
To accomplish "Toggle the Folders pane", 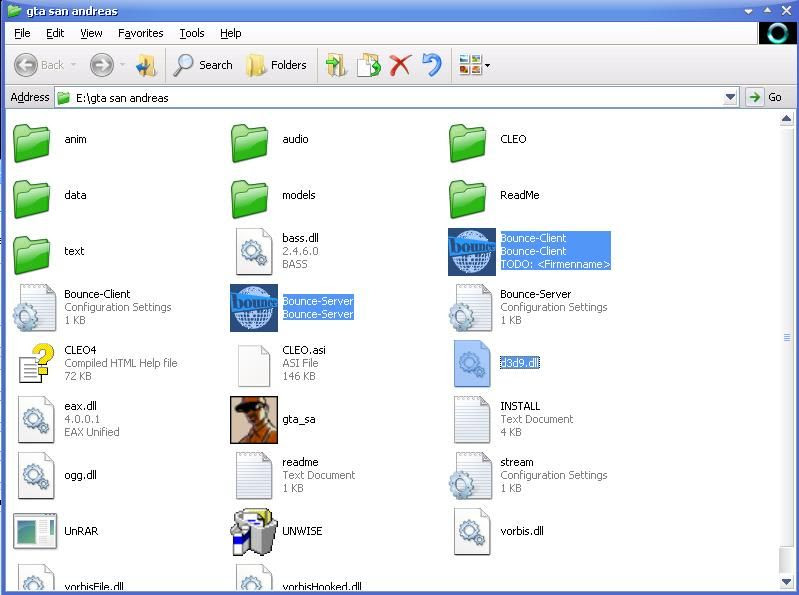I will click(x=276, y=65).
